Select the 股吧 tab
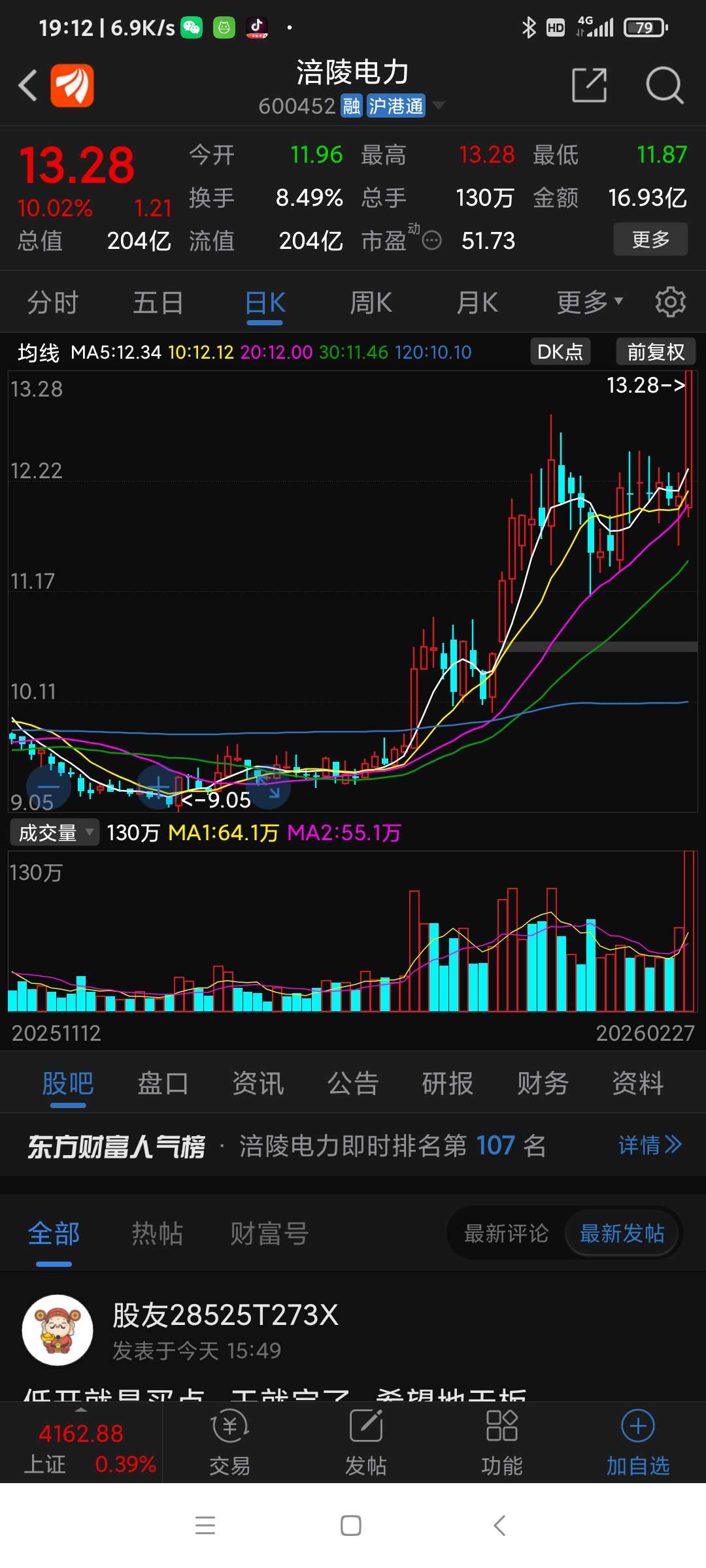This screenshot has width=706, height=1568. [68, 1084]
